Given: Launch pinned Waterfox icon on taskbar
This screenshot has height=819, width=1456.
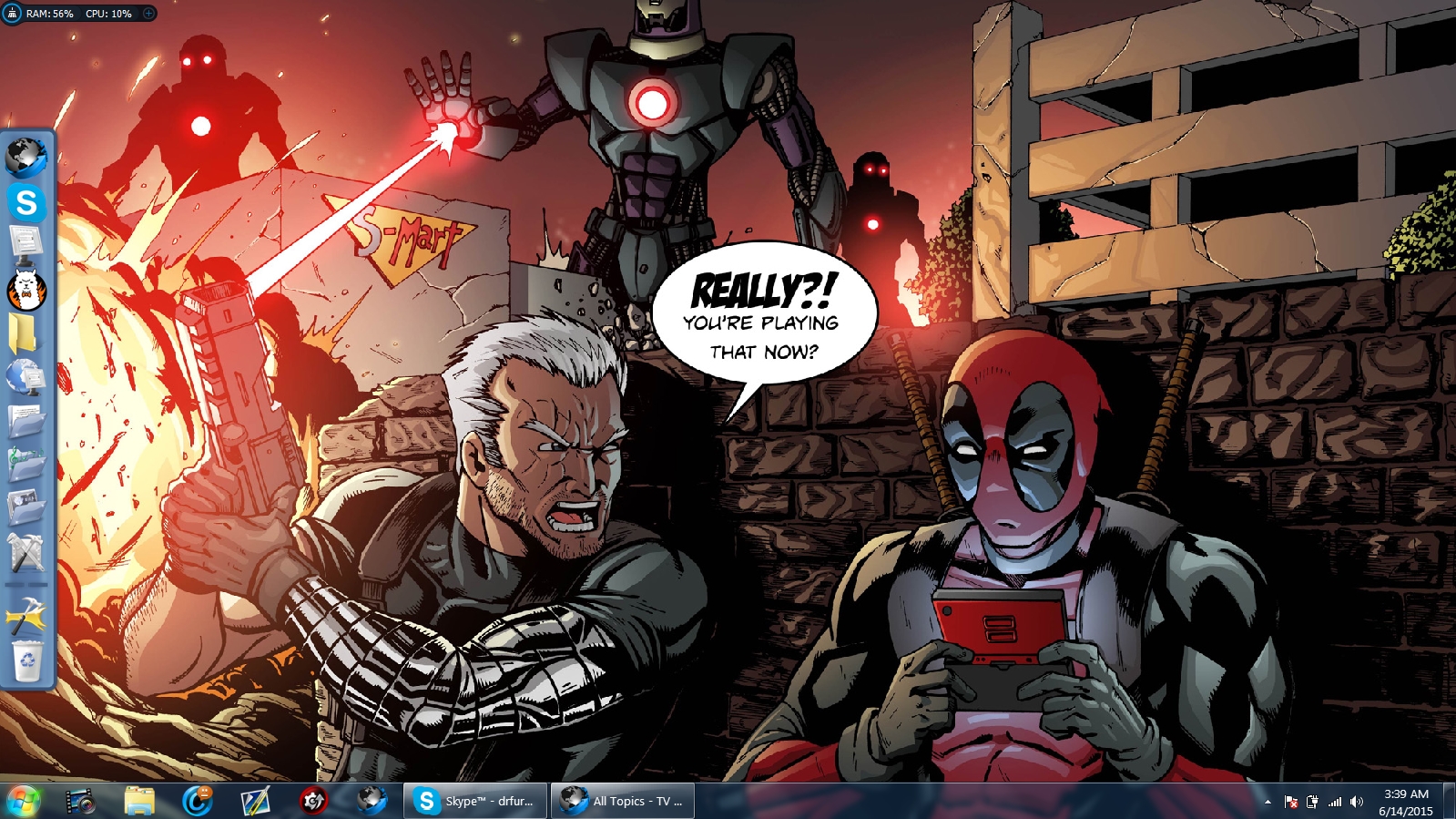Looking at the screenshot, I should (372, 801).
